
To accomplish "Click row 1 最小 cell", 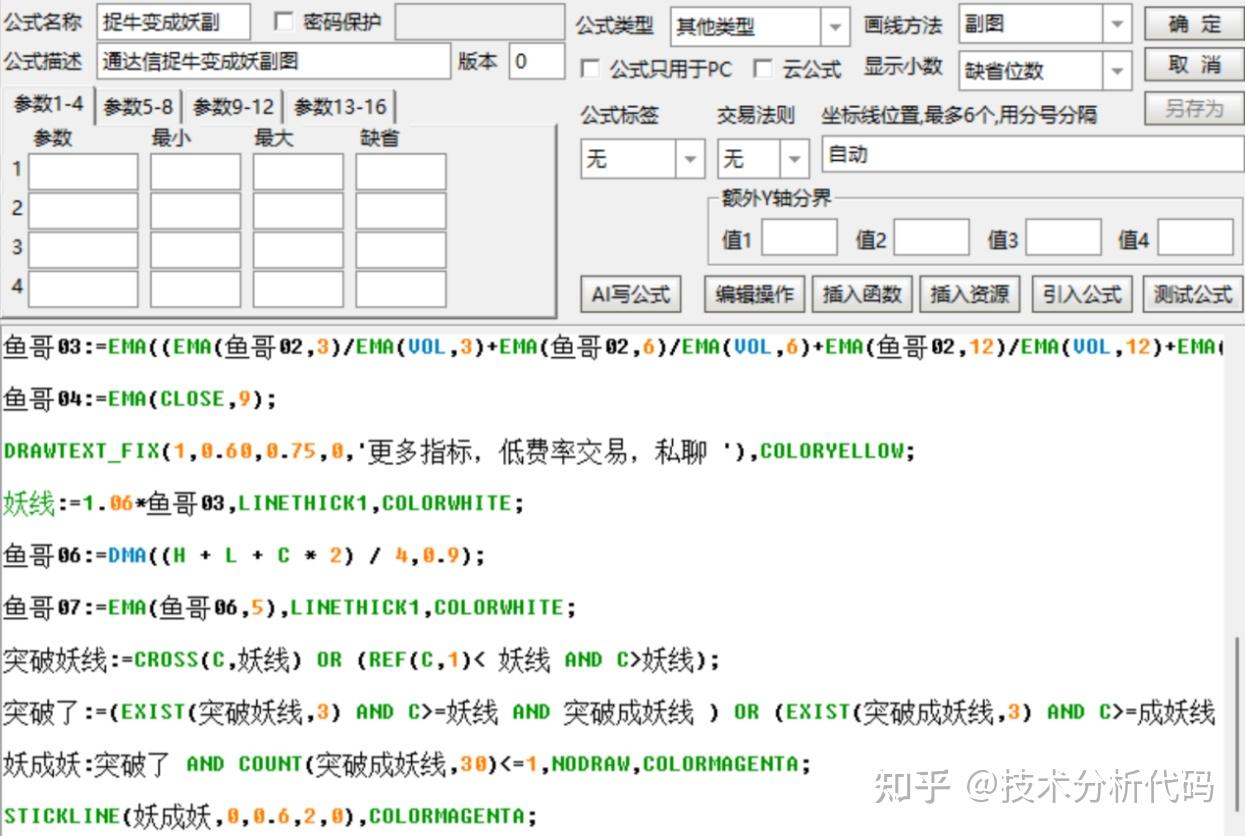I will point(196,172).
